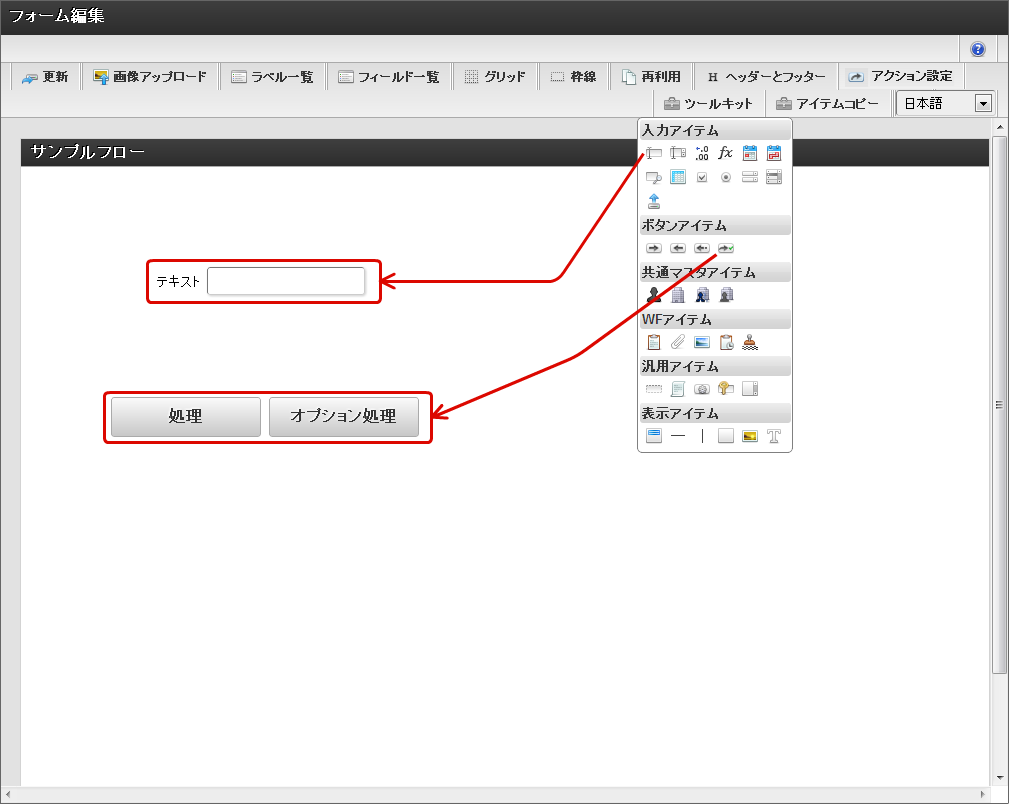Select the person silhouette user master icon
This screenshot has height=804, width=1009.
coord(654,295)
